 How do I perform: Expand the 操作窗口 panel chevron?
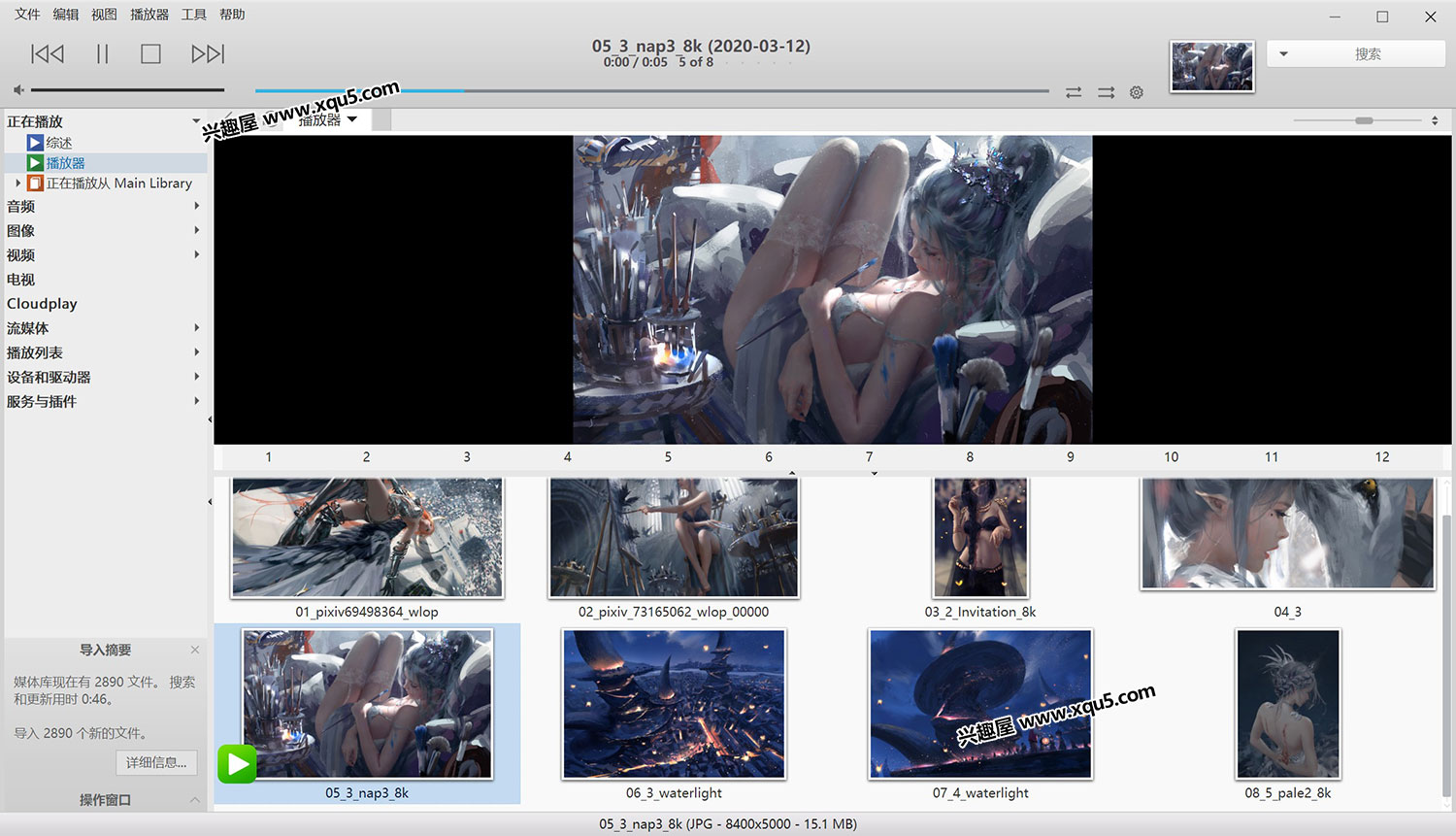point(195,800)
